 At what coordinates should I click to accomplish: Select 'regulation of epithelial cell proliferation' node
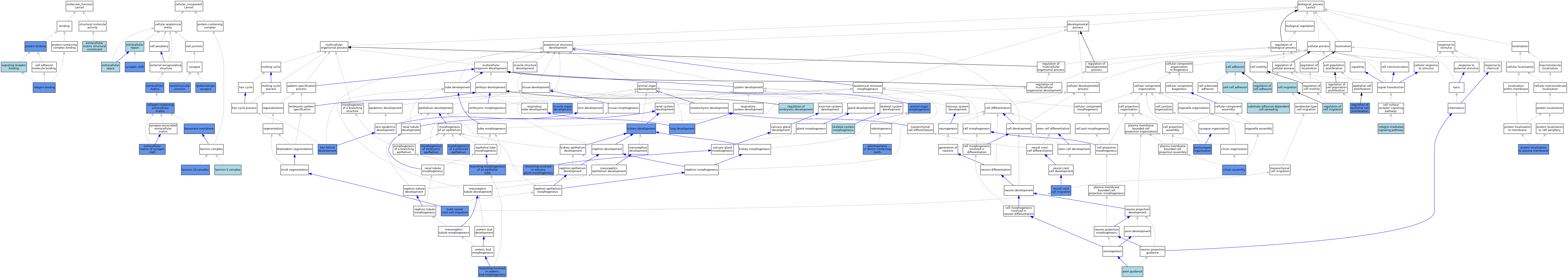click(x=1360, y=108)
